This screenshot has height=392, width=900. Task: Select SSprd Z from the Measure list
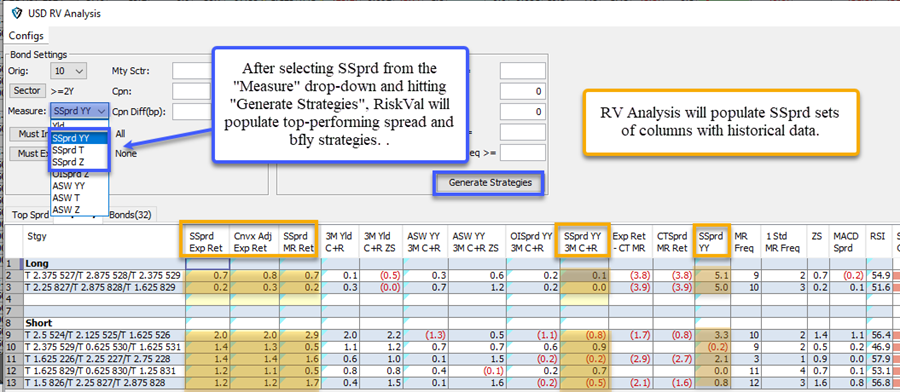click(x=79, y=161)
